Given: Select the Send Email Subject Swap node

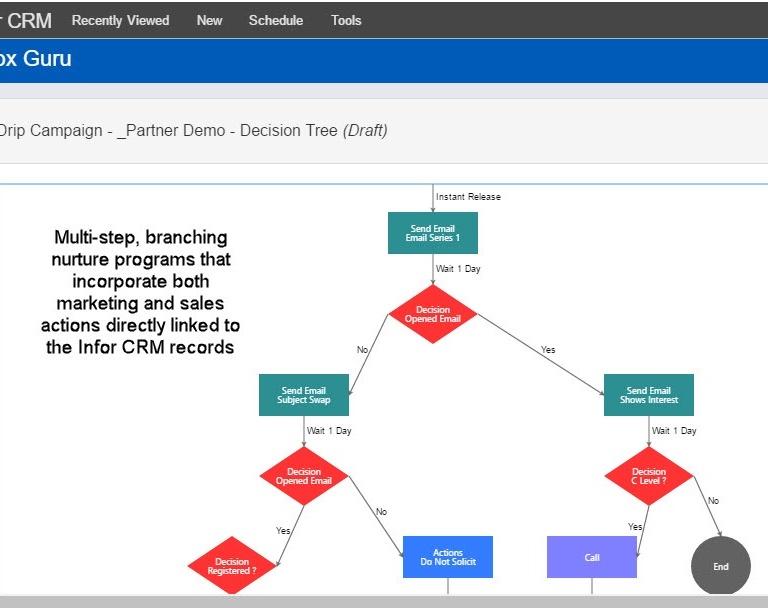Looking at the screenshot, I should tap(304, 395).
